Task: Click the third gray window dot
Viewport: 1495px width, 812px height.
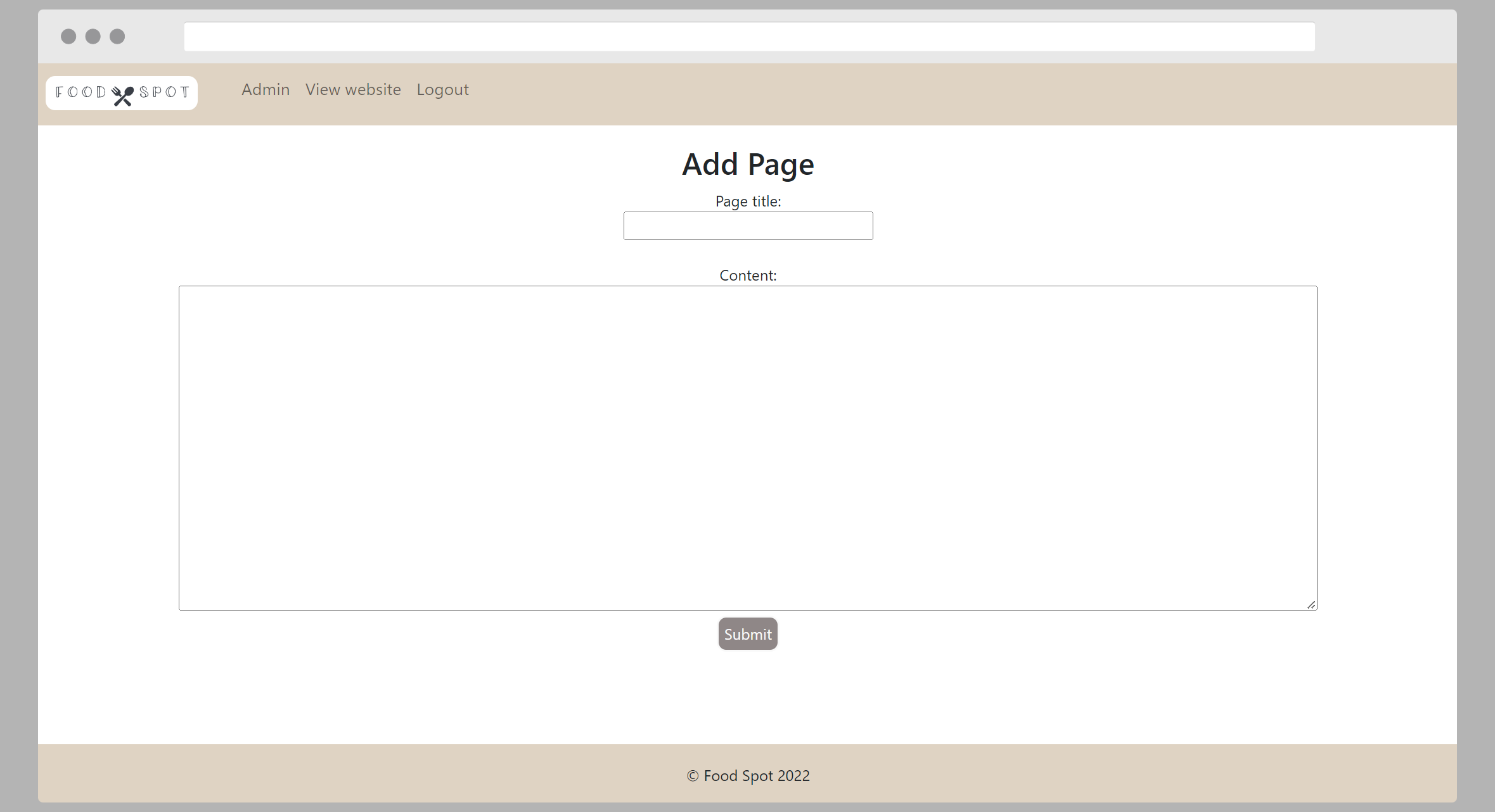Action: 117,37
